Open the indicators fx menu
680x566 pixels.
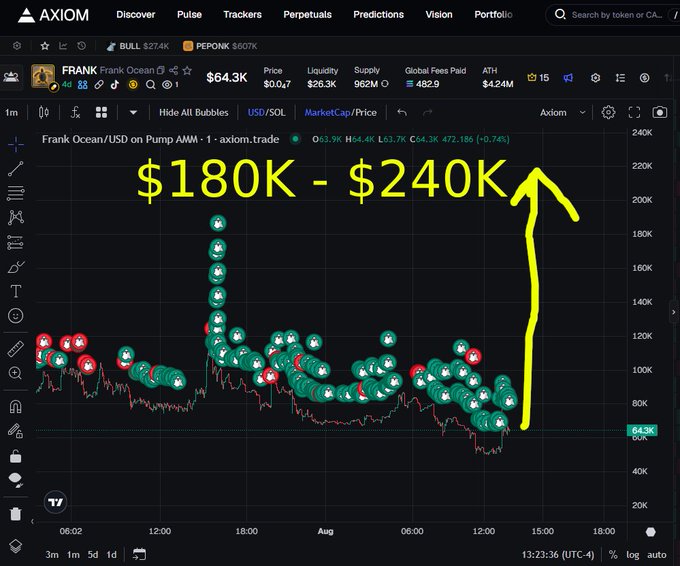pos(75,113)
